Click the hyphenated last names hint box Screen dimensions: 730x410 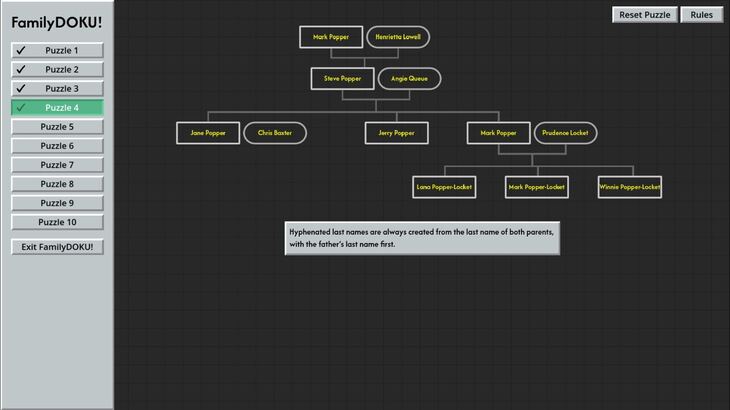pyautogui.click(x=422, y=238)
